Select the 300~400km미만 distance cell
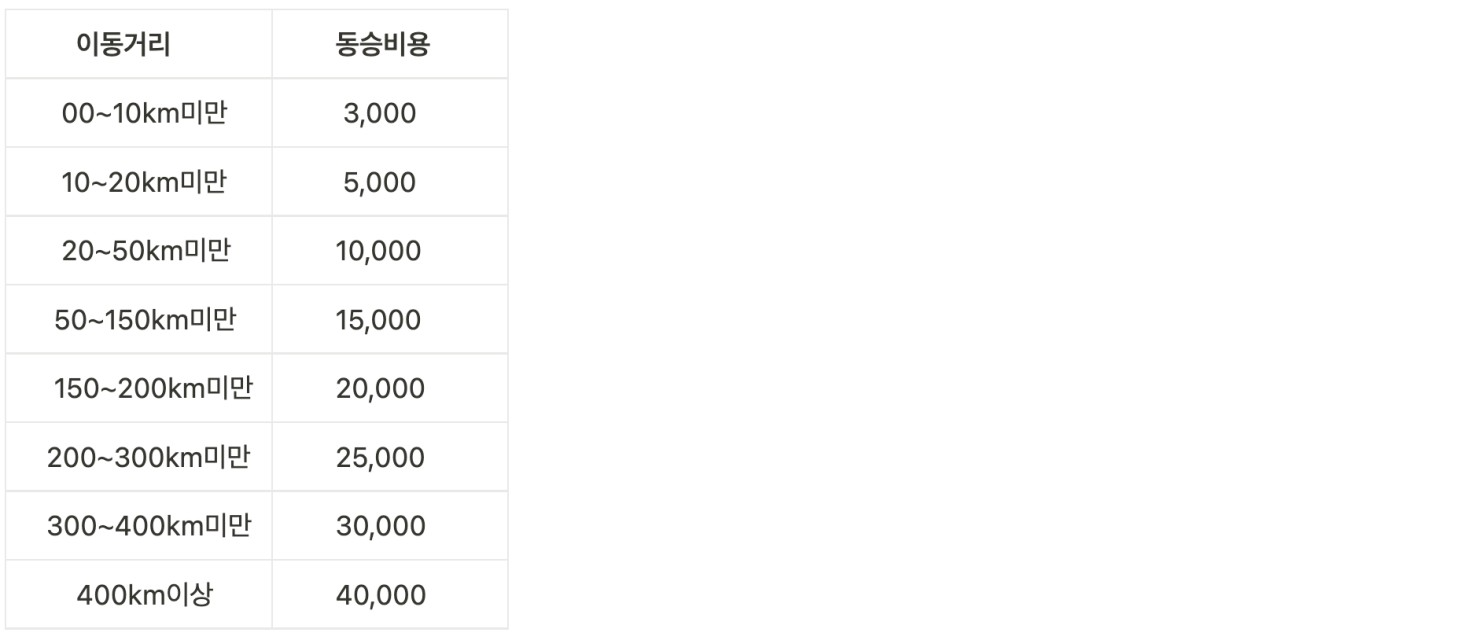Screen dimensions: 1477x640 [x=148, y=526]
